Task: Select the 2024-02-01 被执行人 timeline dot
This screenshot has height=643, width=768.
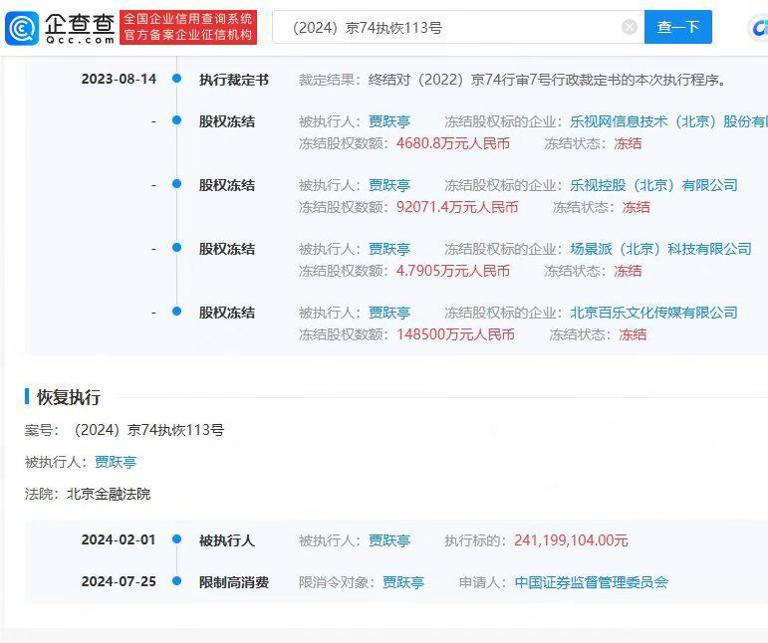Action: [x=177, y=540]
